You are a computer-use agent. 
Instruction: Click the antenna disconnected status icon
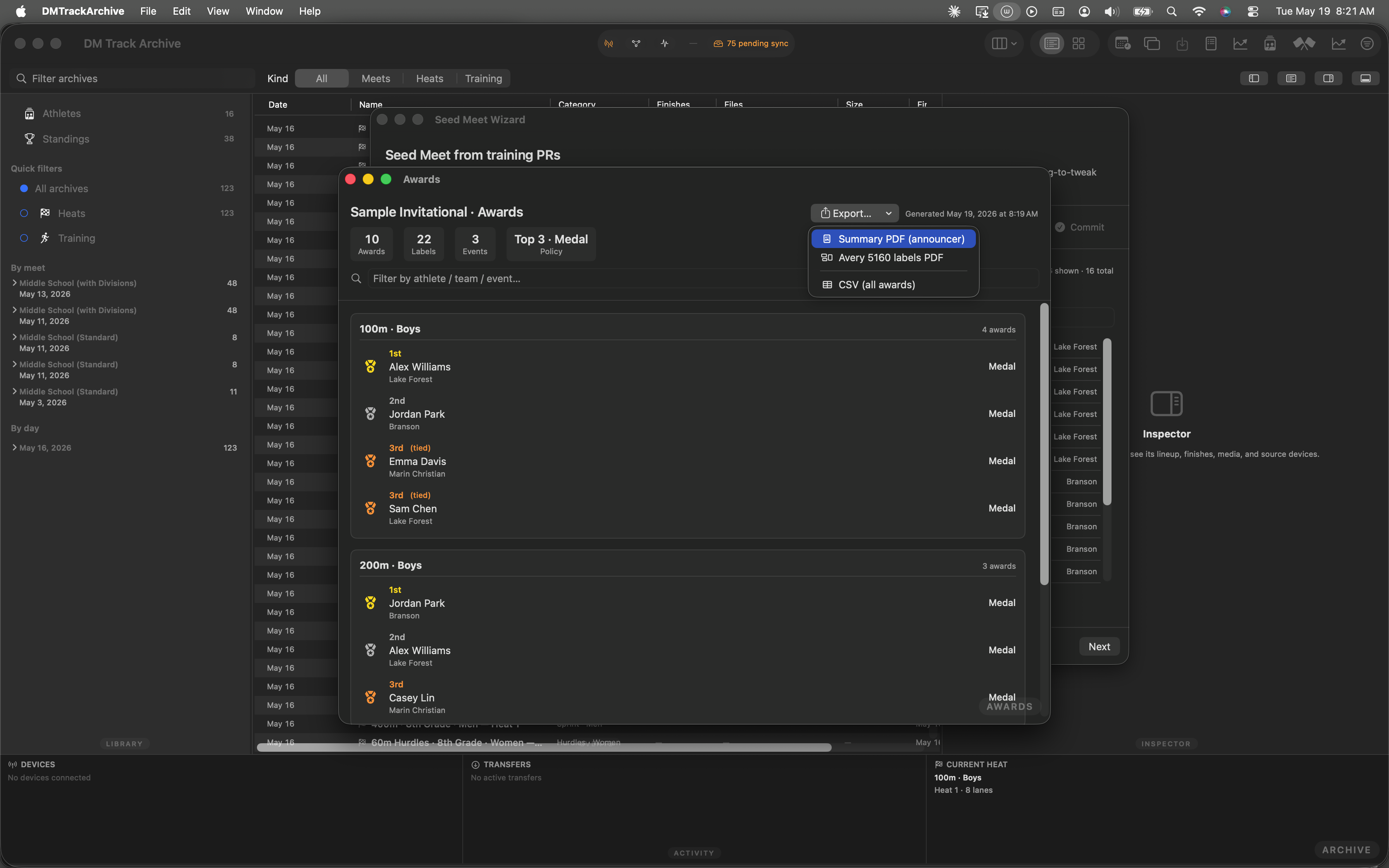click(x=608, y=44)
